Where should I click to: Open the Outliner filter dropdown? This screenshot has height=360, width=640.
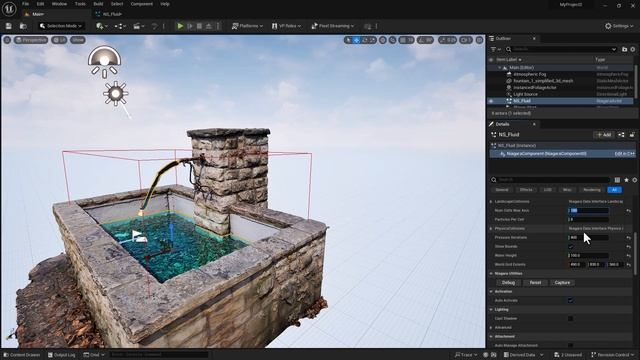click(x=495, y=49)
